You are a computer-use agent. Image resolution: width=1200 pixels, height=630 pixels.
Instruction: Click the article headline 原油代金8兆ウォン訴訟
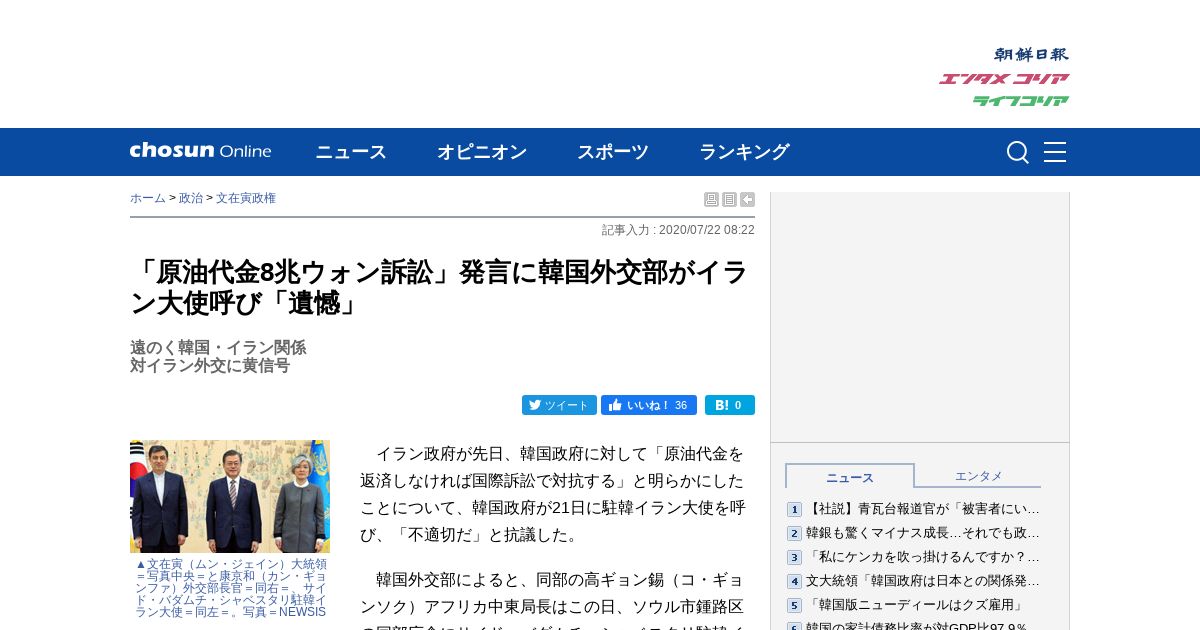tap(439, 287)
